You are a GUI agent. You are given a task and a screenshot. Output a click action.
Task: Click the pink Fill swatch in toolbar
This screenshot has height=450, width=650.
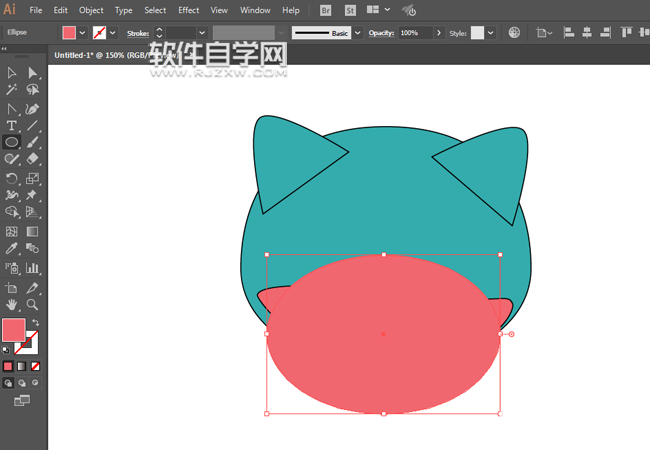[x=13, y=329]
